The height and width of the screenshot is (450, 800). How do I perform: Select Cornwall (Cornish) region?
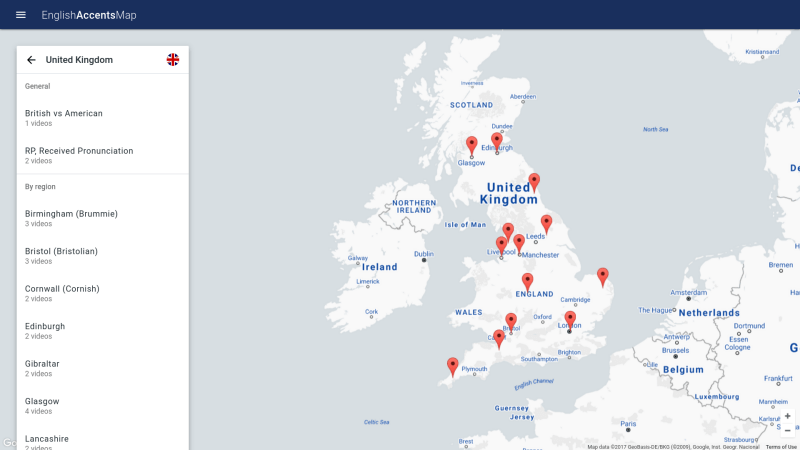tap(103, 293)
